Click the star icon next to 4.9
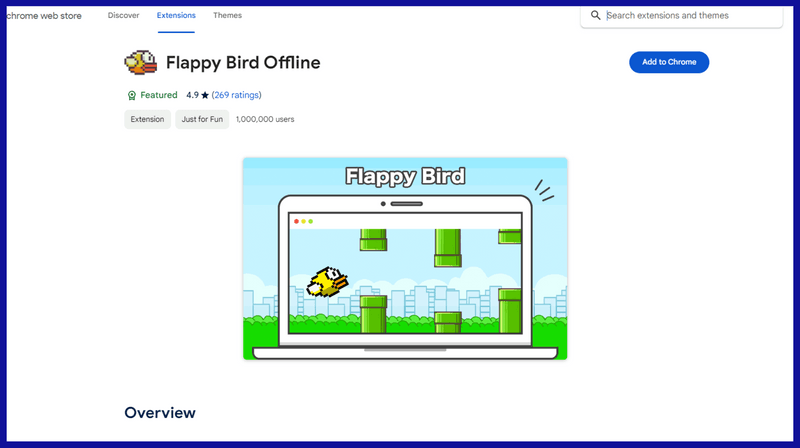This screenshot has width=800, height=448. [205, 95]
